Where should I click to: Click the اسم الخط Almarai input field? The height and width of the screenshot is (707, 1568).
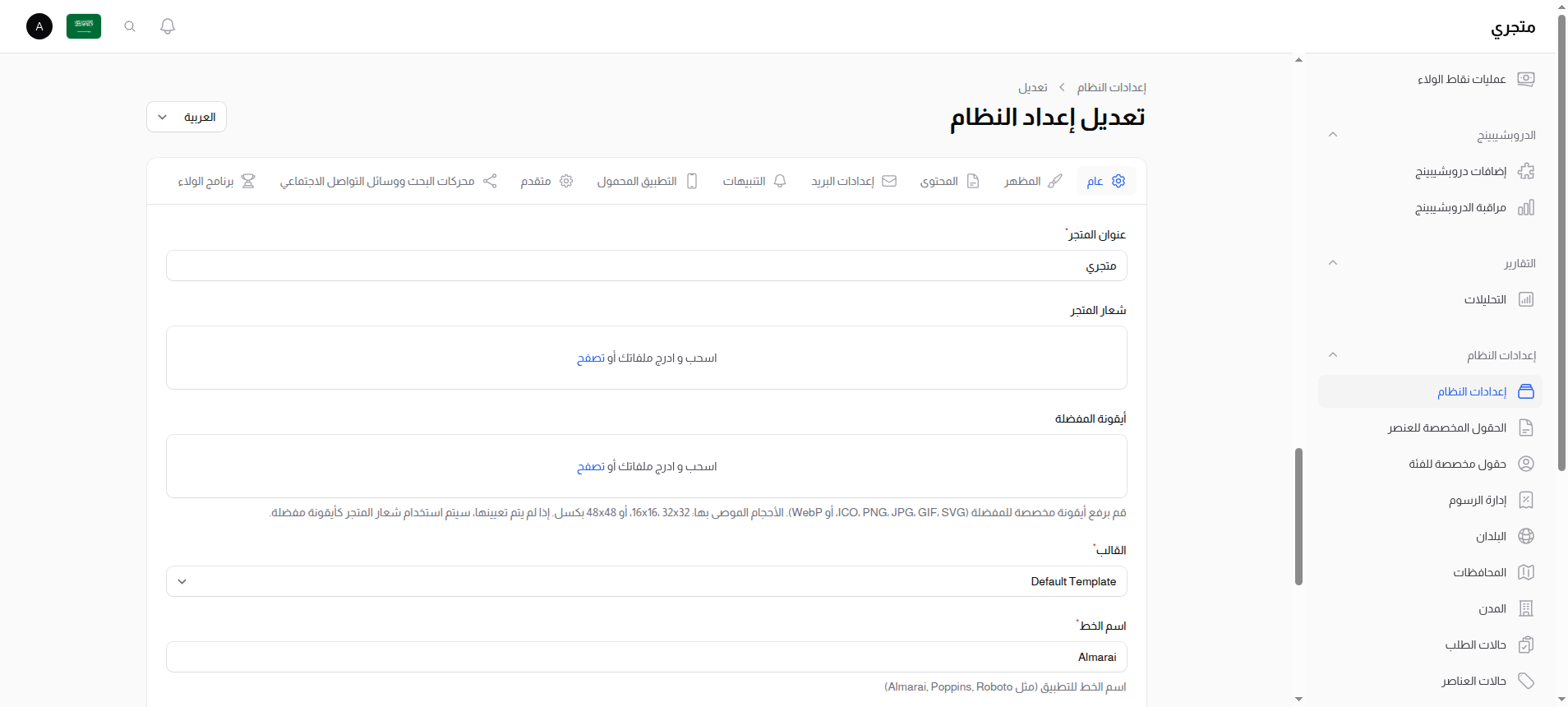point(647,657)
